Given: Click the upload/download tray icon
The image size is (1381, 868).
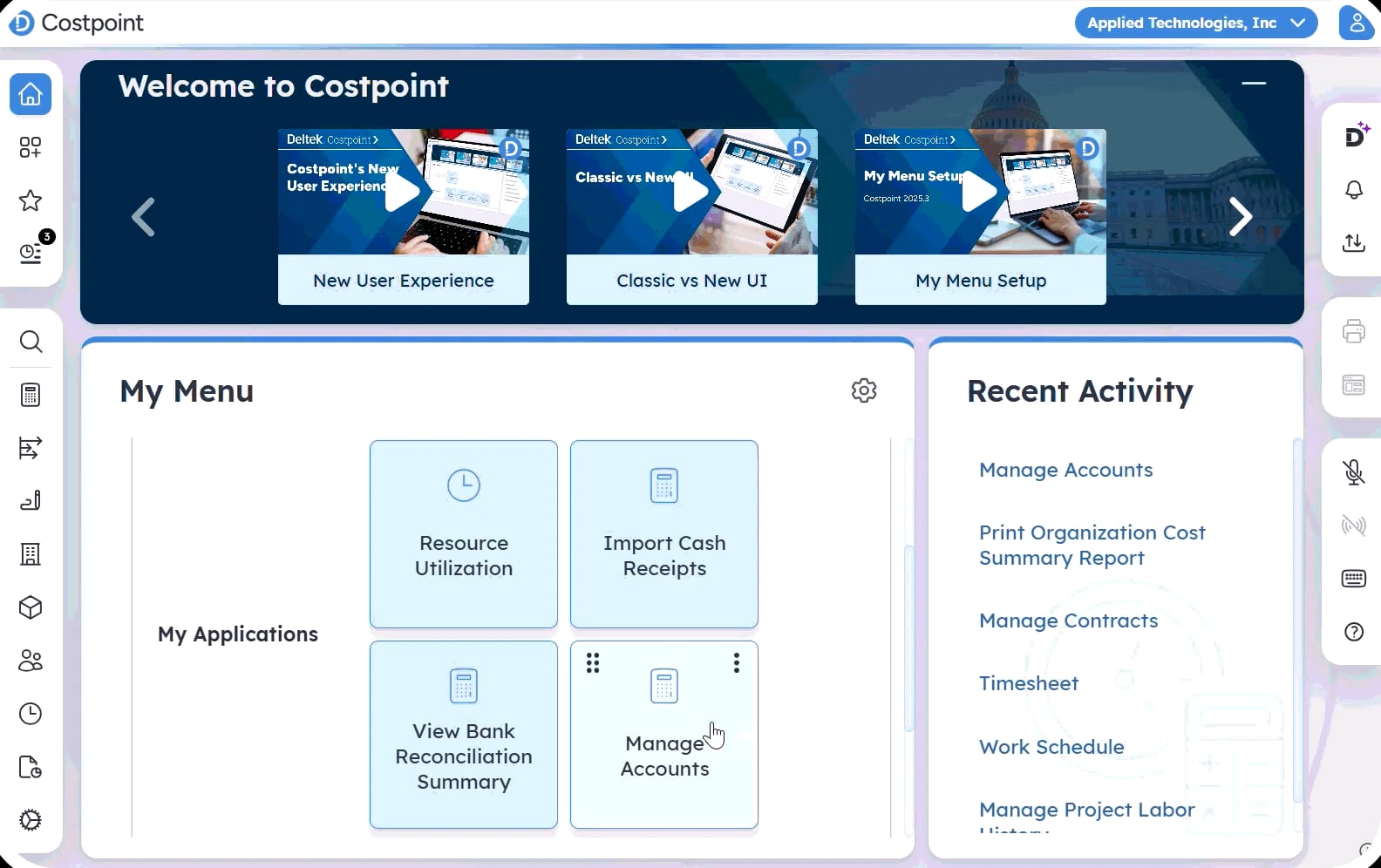Looking at the screenshot, I should [1354, 243].
